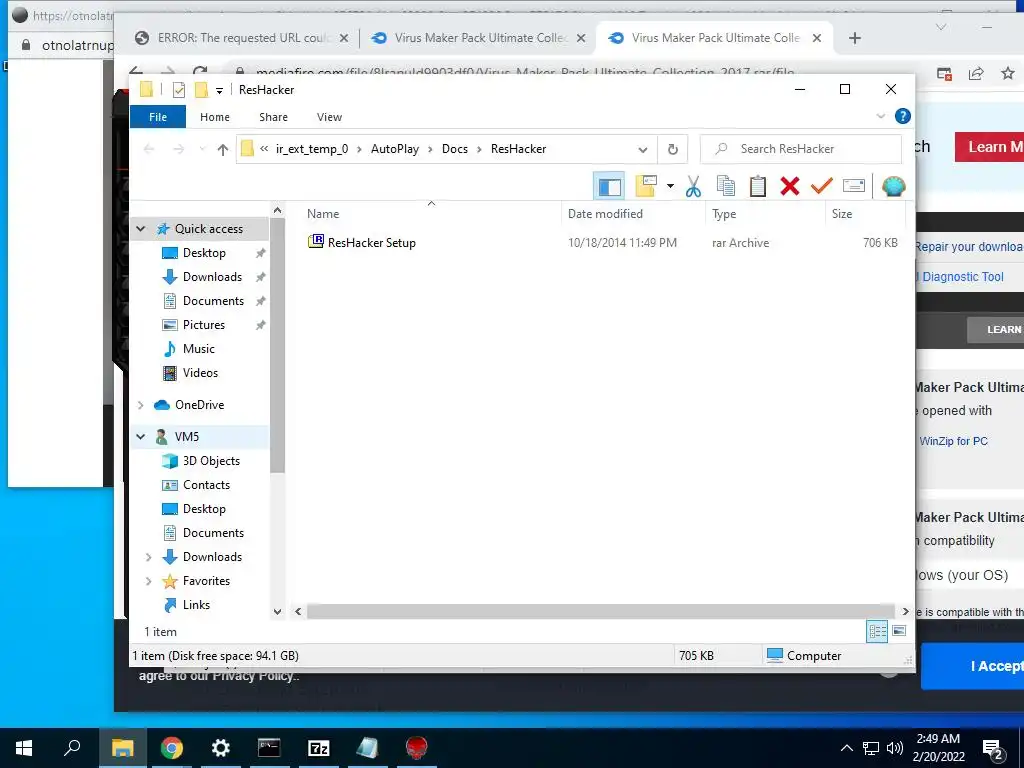
Task: Expand the Downloads node under VM5
Action: 148,557
